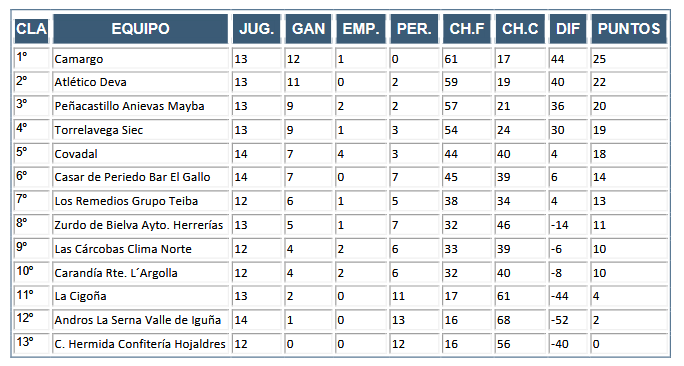
Task: Click the Atlético Deva team cell
Action: tap(140, 82)
